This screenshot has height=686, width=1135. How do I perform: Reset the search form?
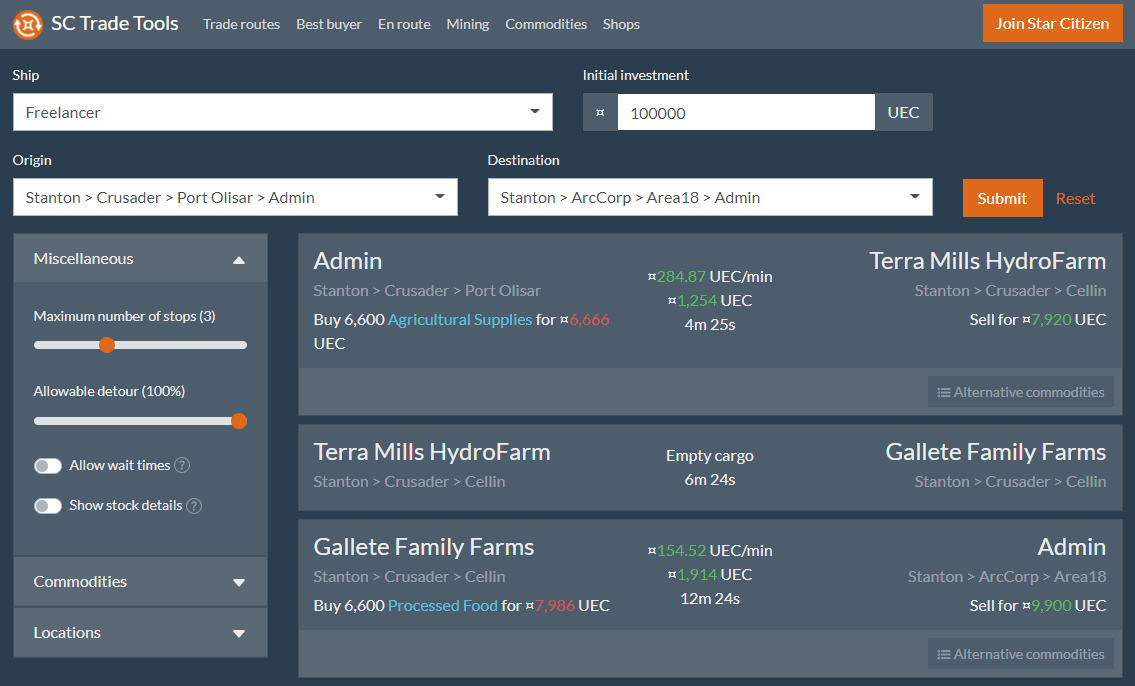pos(1075,198)
